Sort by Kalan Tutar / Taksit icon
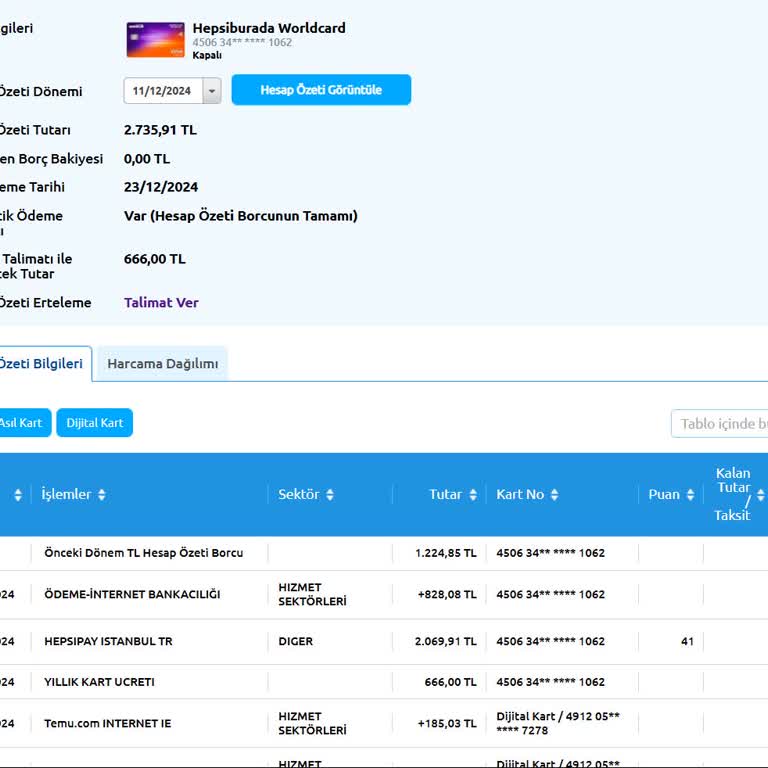Image resolution: width=768 pixels, height=768 pixels. (x=761, y=495)
